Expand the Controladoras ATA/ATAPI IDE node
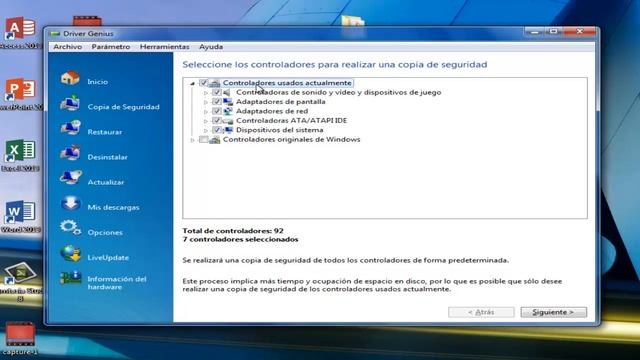Image resolution: width=640 pixels, height=360 pixels. (x=206, y=121)
